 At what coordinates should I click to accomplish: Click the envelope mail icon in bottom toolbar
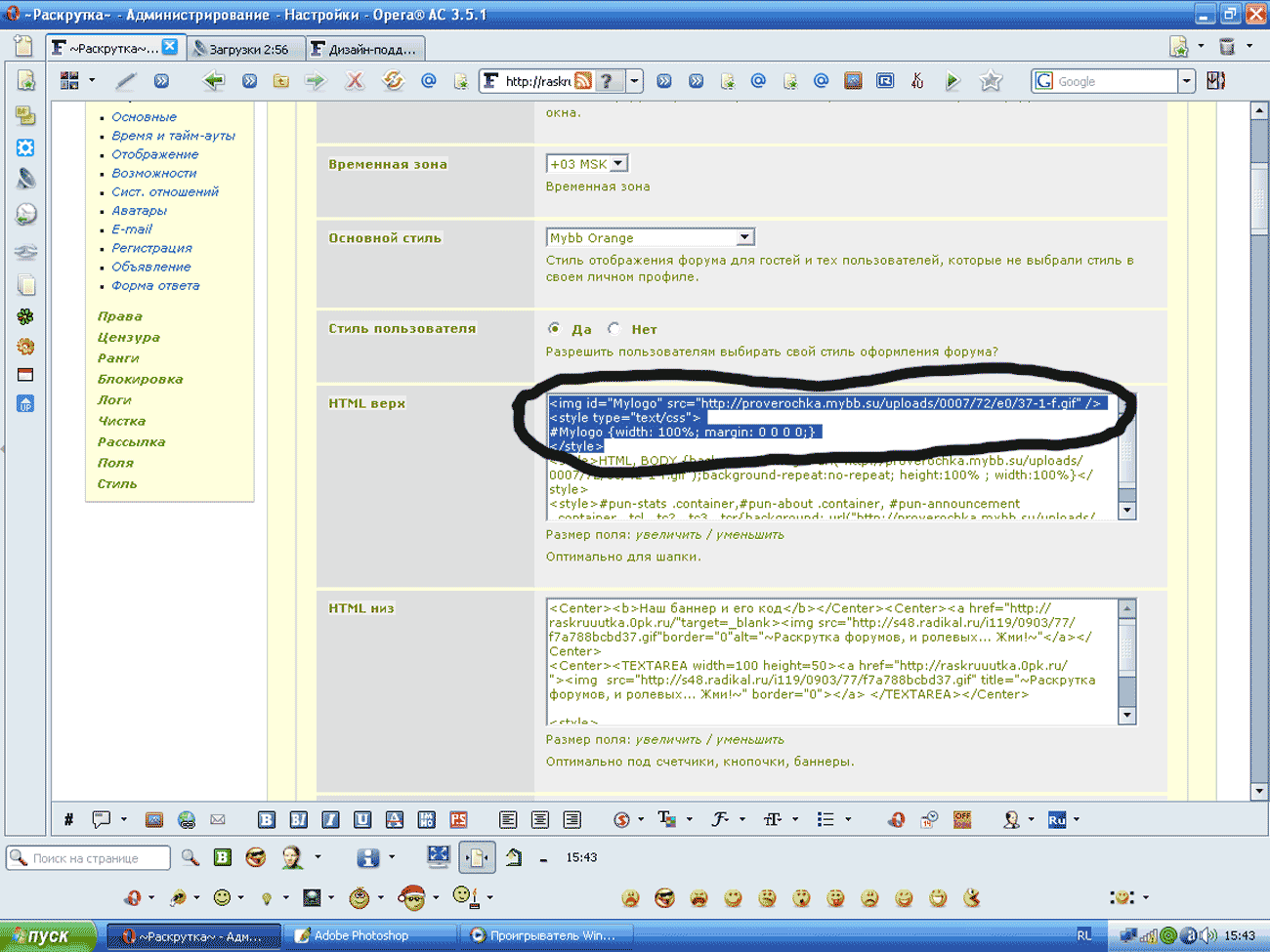tap(218, 820)
